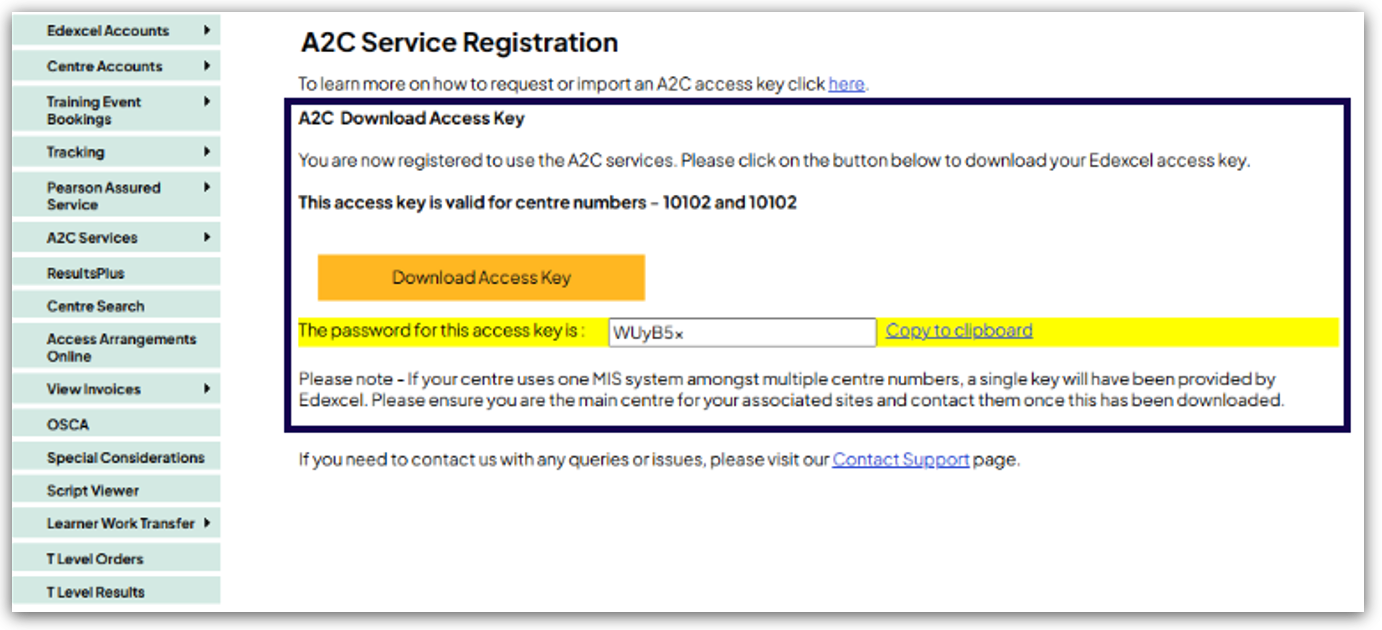Click the access key password field
The image size is (1382, 630).
pyautogui.click(x=742, y=333)
